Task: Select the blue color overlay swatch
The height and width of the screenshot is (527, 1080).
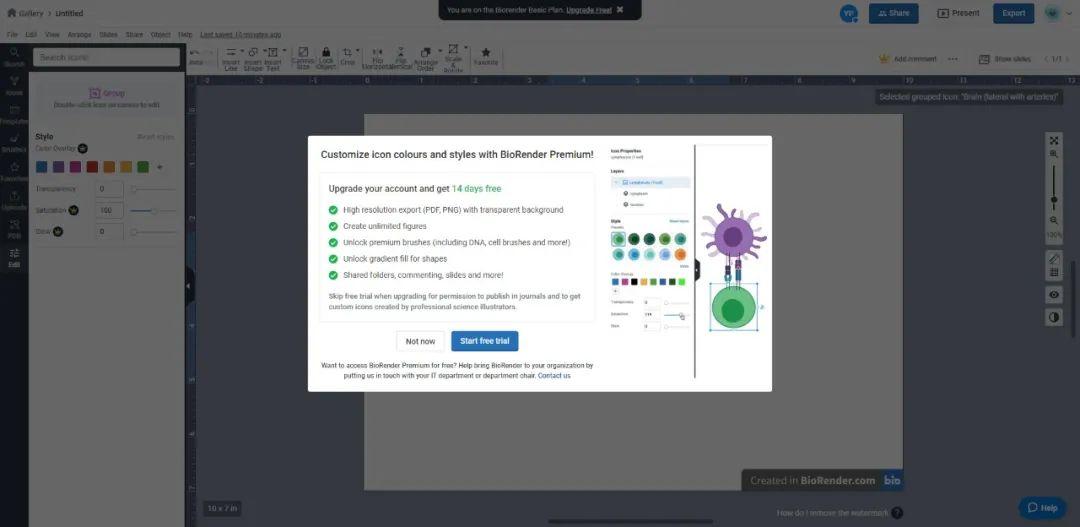Action: tap(42, 167)
